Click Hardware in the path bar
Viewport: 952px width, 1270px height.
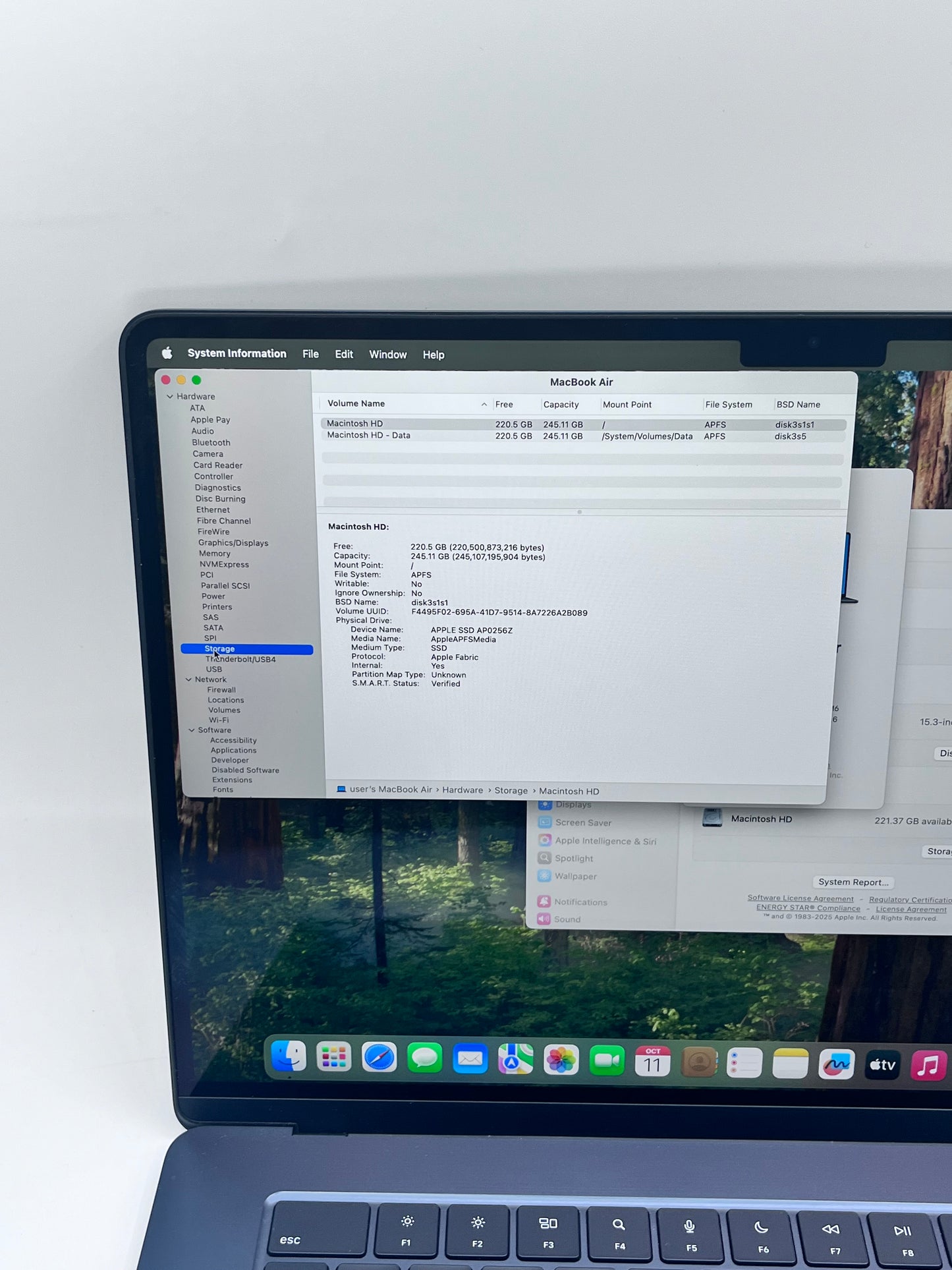(x=462, y=790)
